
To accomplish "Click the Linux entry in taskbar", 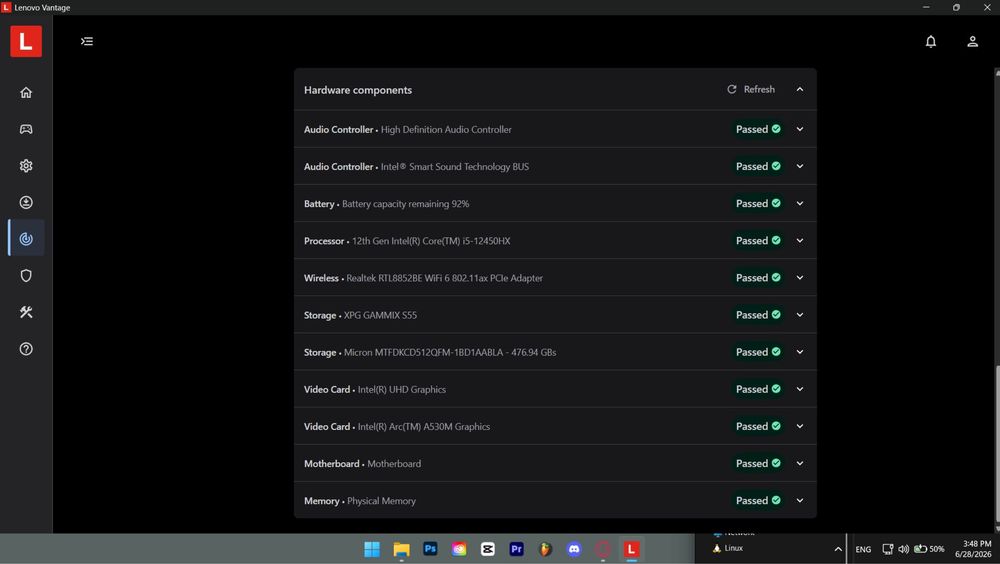I will click(x=728, y=548).
